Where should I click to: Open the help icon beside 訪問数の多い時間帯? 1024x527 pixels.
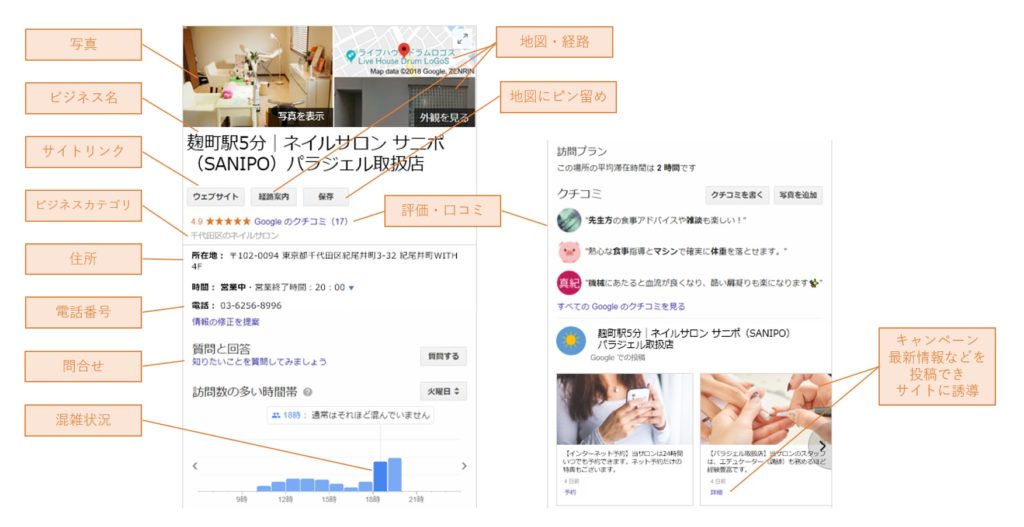tap(308, 392)
